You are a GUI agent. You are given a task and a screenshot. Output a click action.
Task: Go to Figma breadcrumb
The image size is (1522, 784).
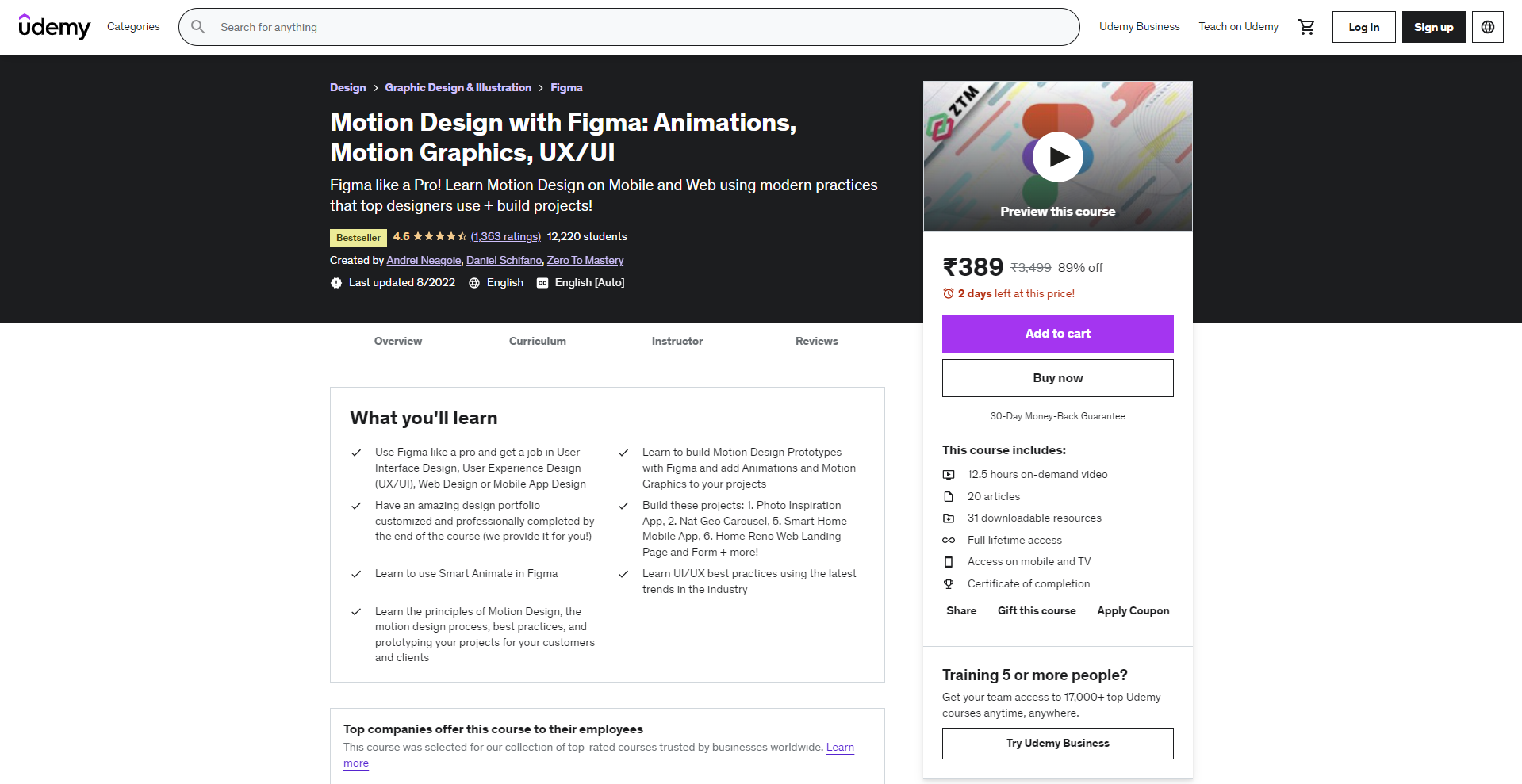(566, 87)
